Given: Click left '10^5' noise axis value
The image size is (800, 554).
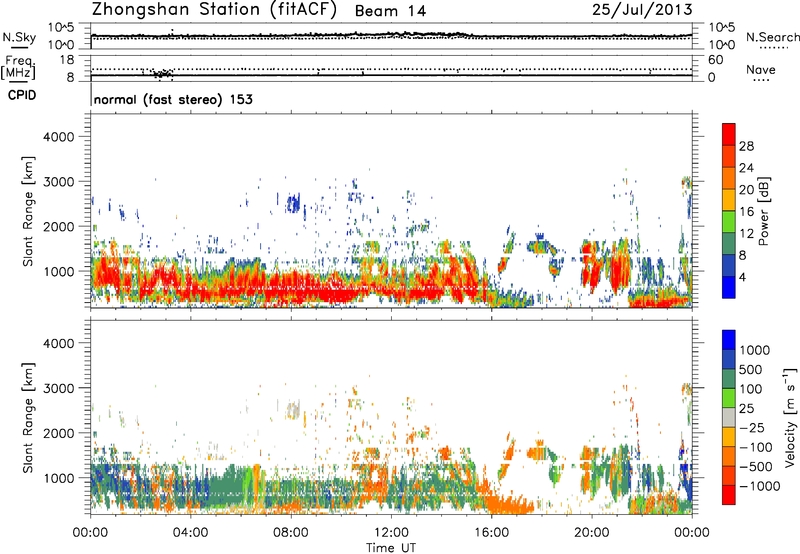Looking at the screenshot, I should pos(61,28).
